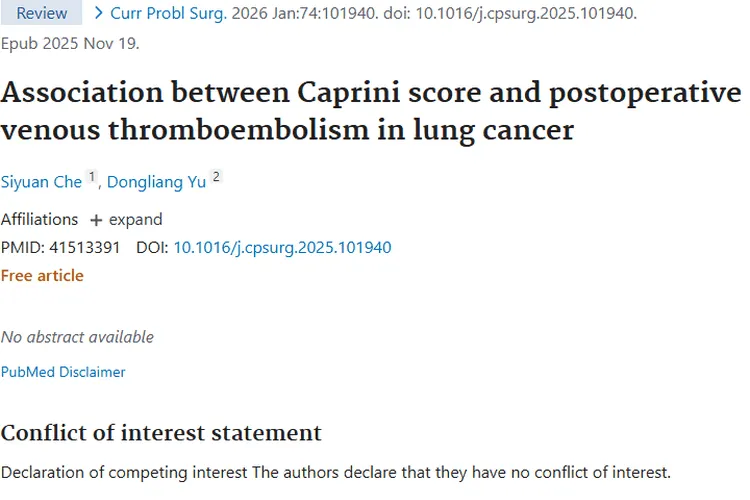Click the competing interest declaration paragraph
This screenshot has height=500, width=750.
335,472
